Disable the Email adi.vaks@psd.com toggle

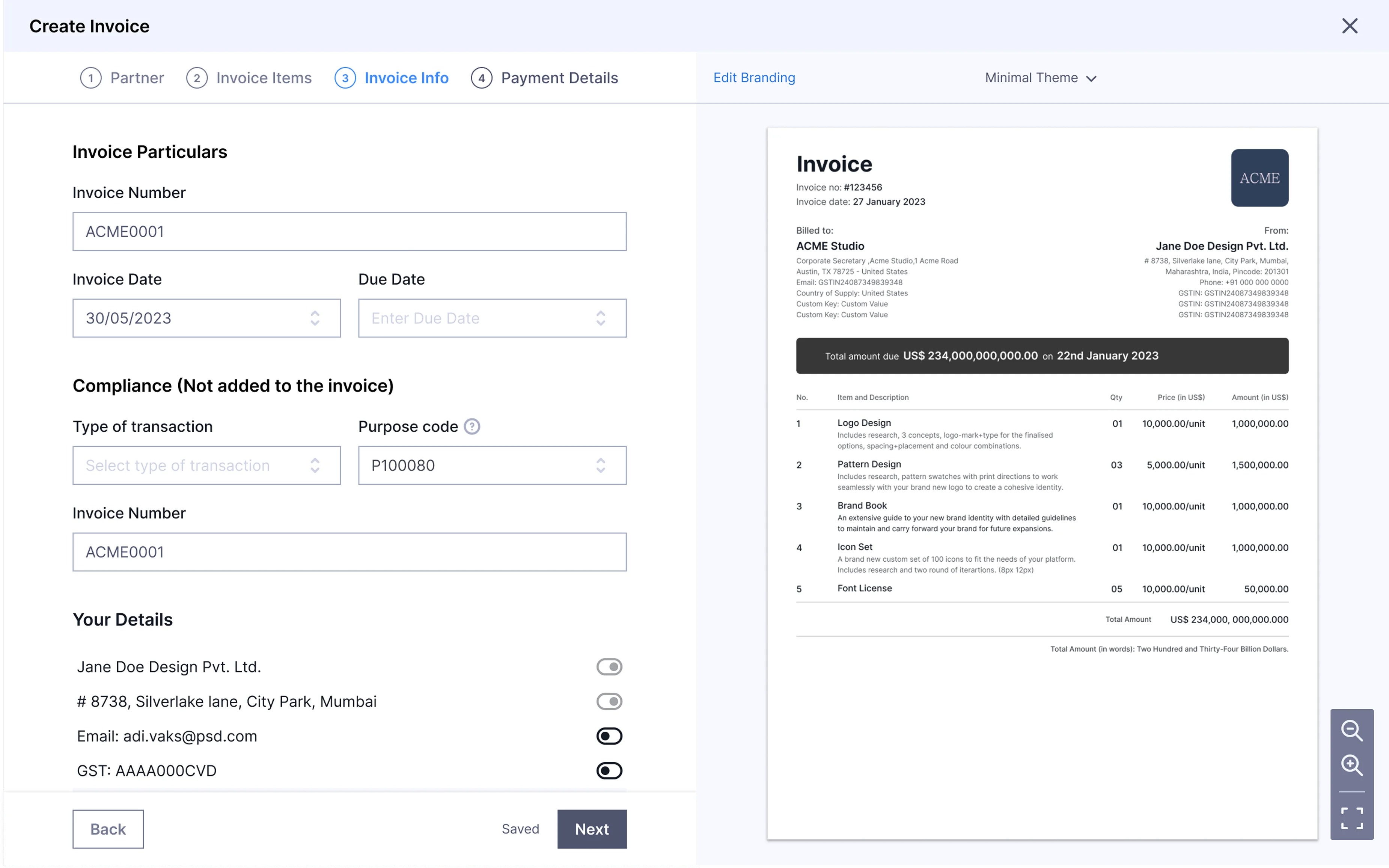pyautogui.click(x=610, y=735)
